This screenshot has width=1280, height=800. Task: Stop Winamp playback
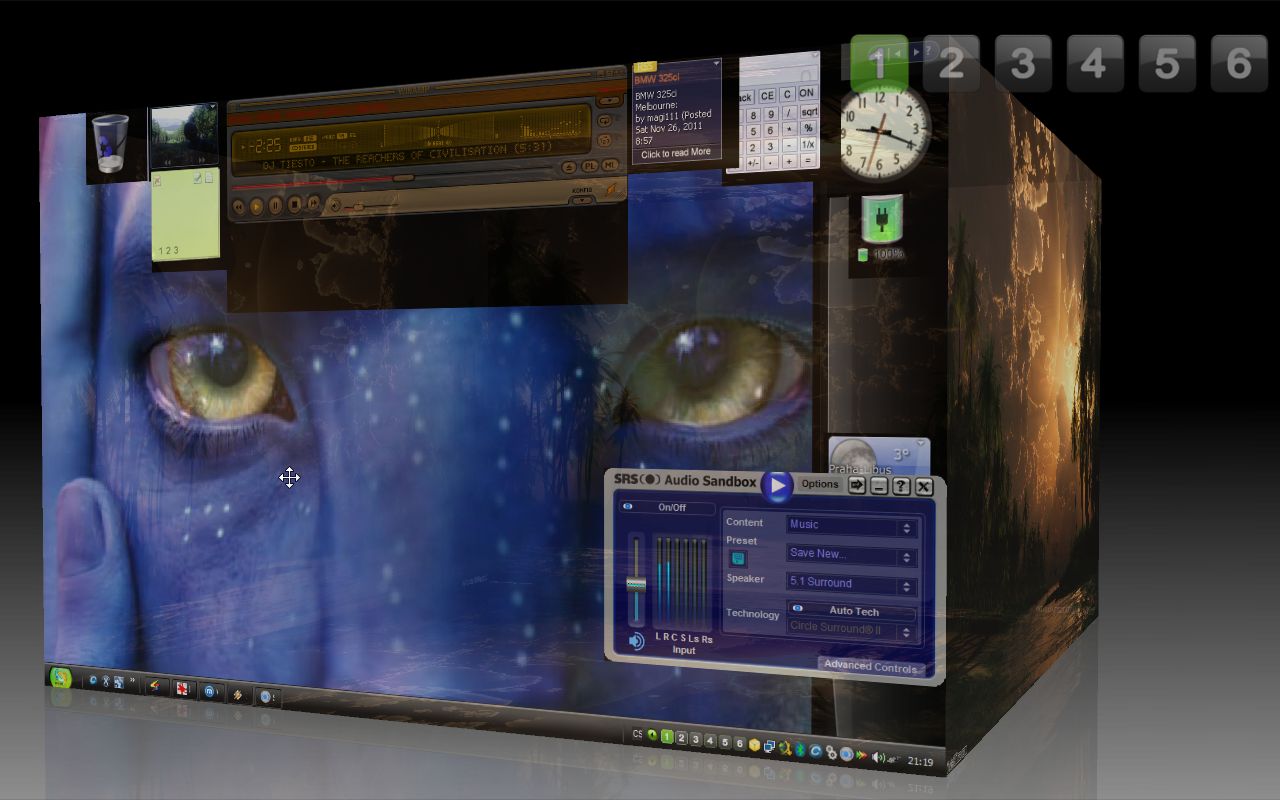tap(295, 205)
